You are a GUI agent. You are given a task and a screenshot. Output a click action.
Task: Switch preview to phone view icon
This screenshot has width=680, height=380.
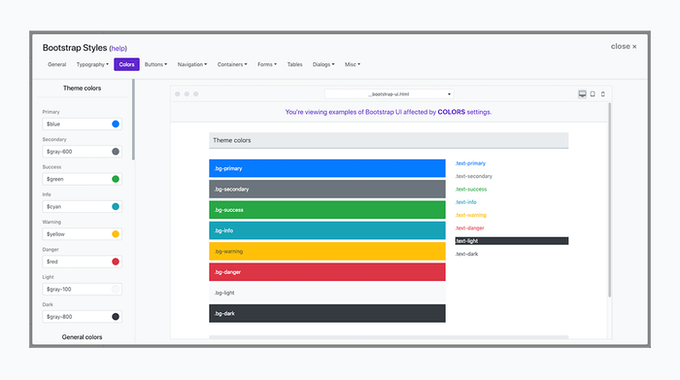click(603, 94)
